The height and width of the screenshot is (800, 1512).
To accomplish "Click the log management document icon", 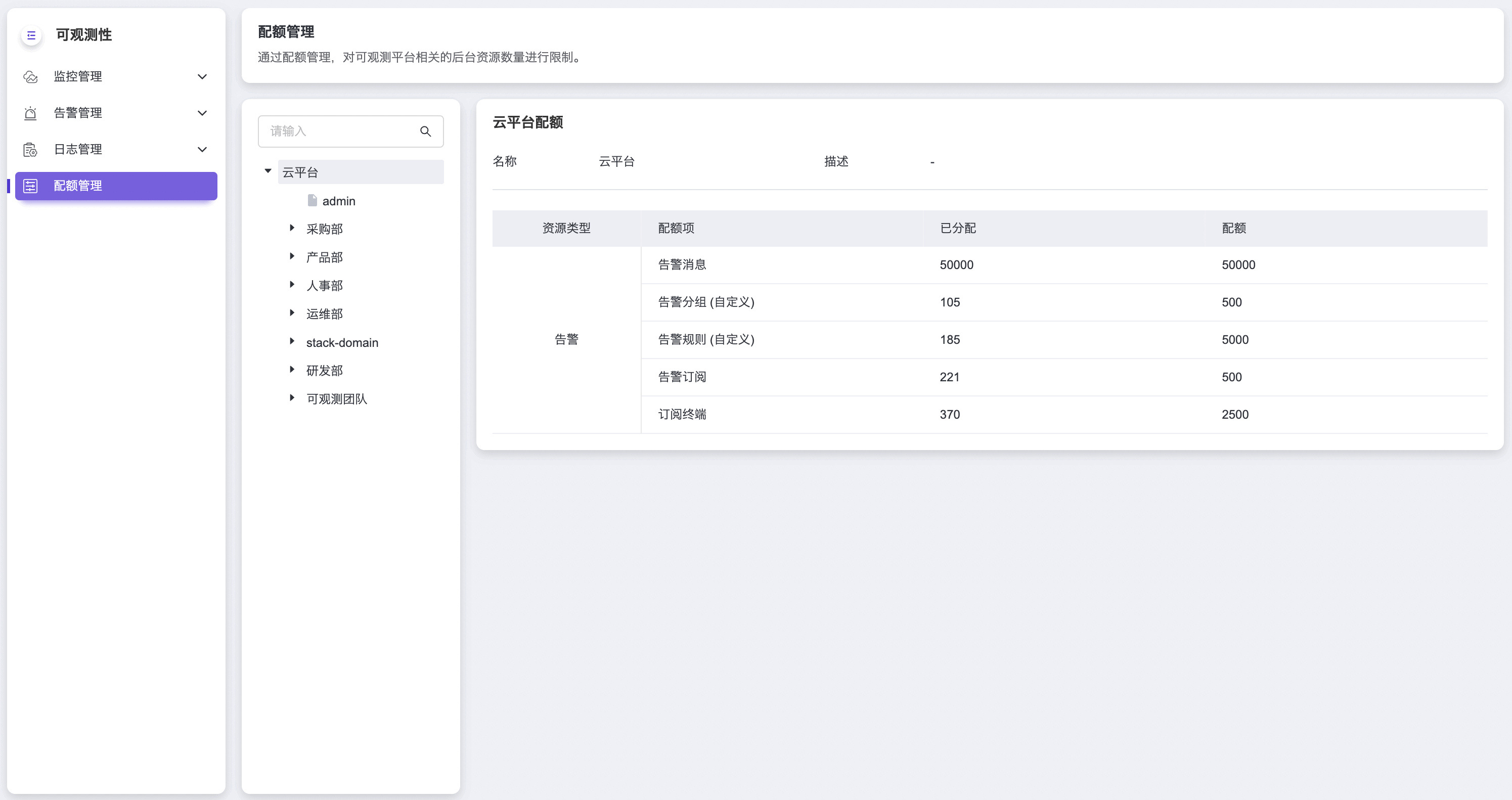I will [30, 150].
